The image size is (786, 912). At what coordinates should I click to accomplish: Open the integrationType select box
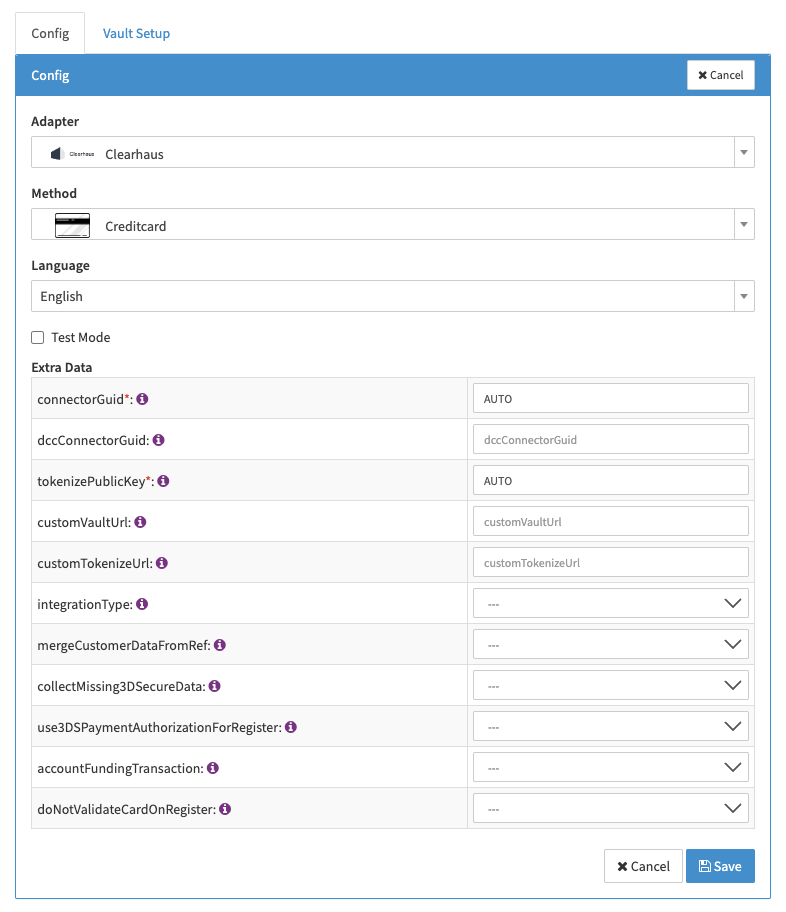pyautogui.click(x=610, y=603)
